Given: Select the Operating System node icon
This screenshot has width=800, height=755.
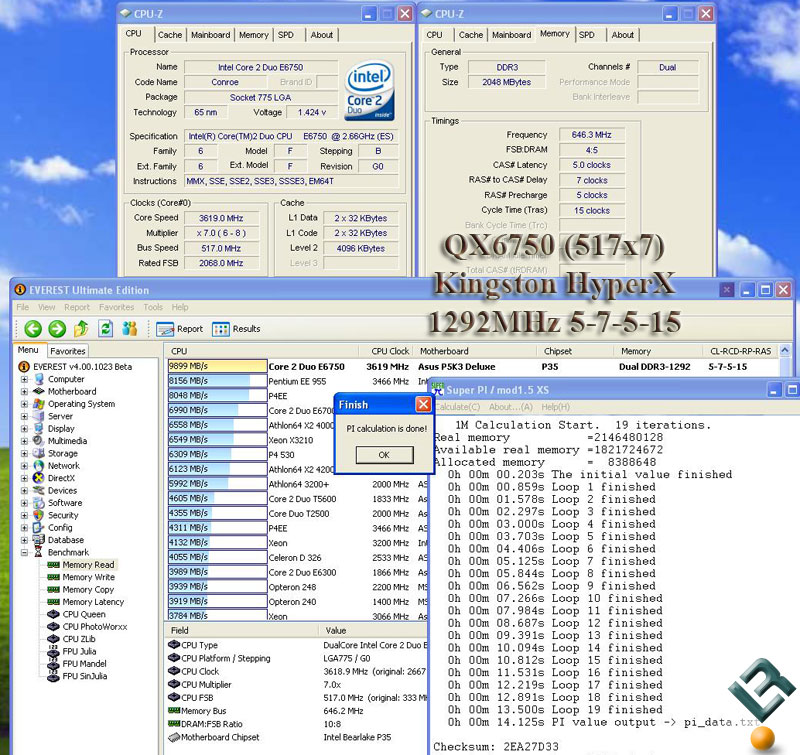Looking at the screenshot, I should [39, 404].
